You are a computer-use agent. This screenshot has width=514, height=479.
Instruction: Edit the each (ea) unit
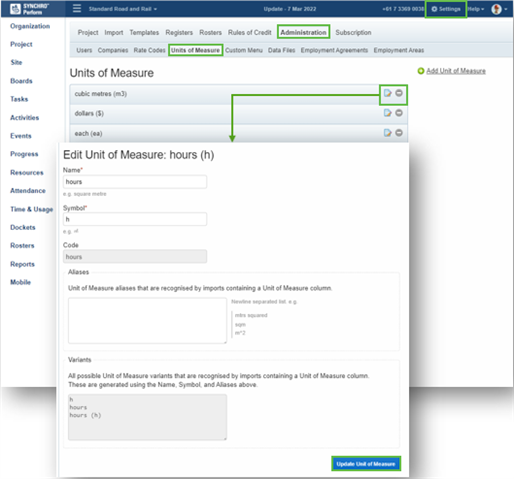(x=387, y=133)
